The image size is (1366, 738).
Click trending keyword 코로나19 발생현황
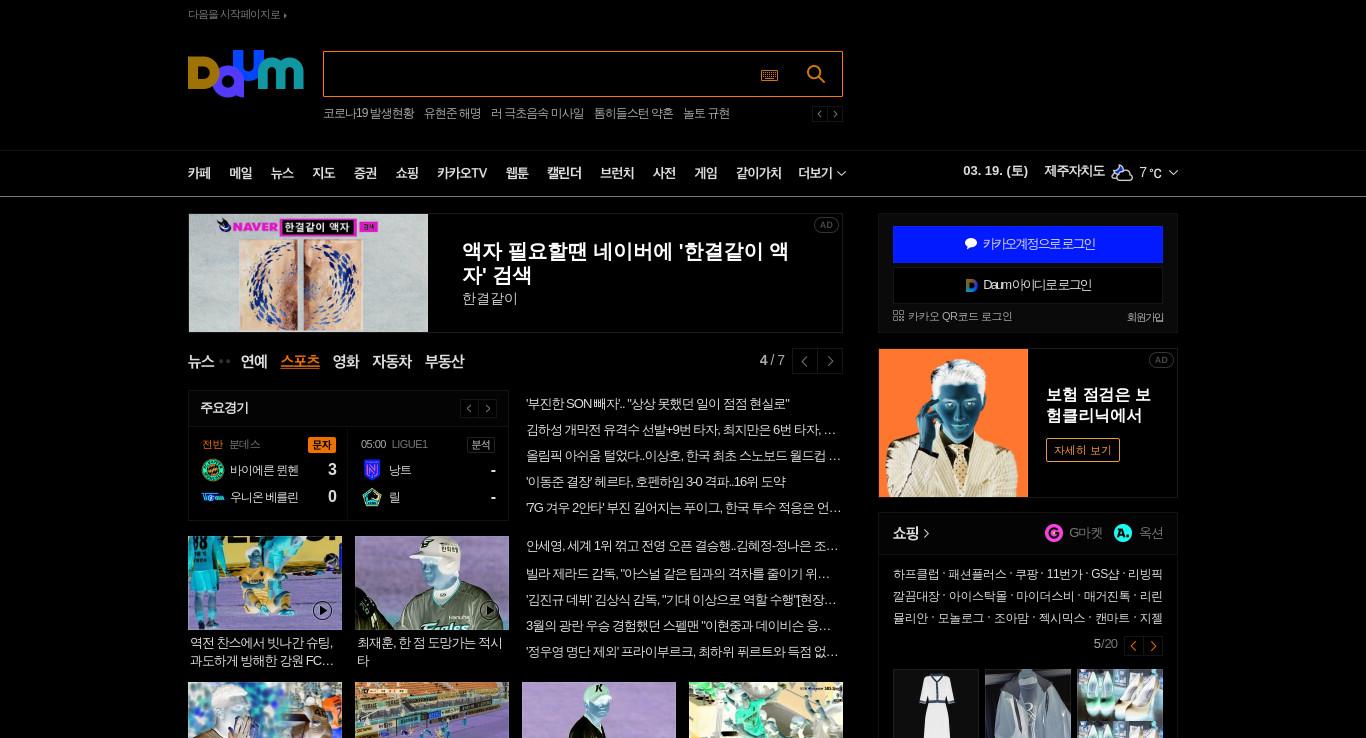point(368,114)
